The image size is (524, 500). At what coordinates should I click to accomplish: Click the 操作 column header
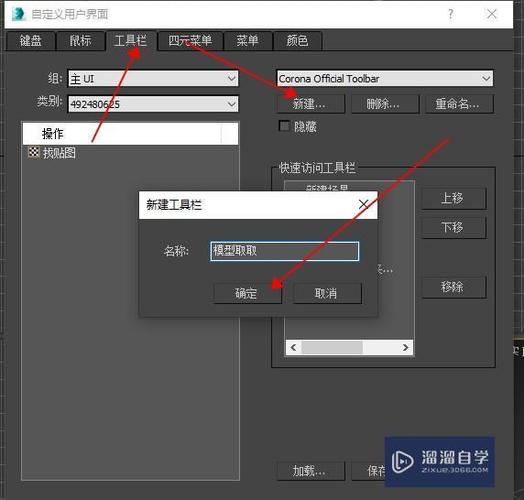(x=122, y=133)
